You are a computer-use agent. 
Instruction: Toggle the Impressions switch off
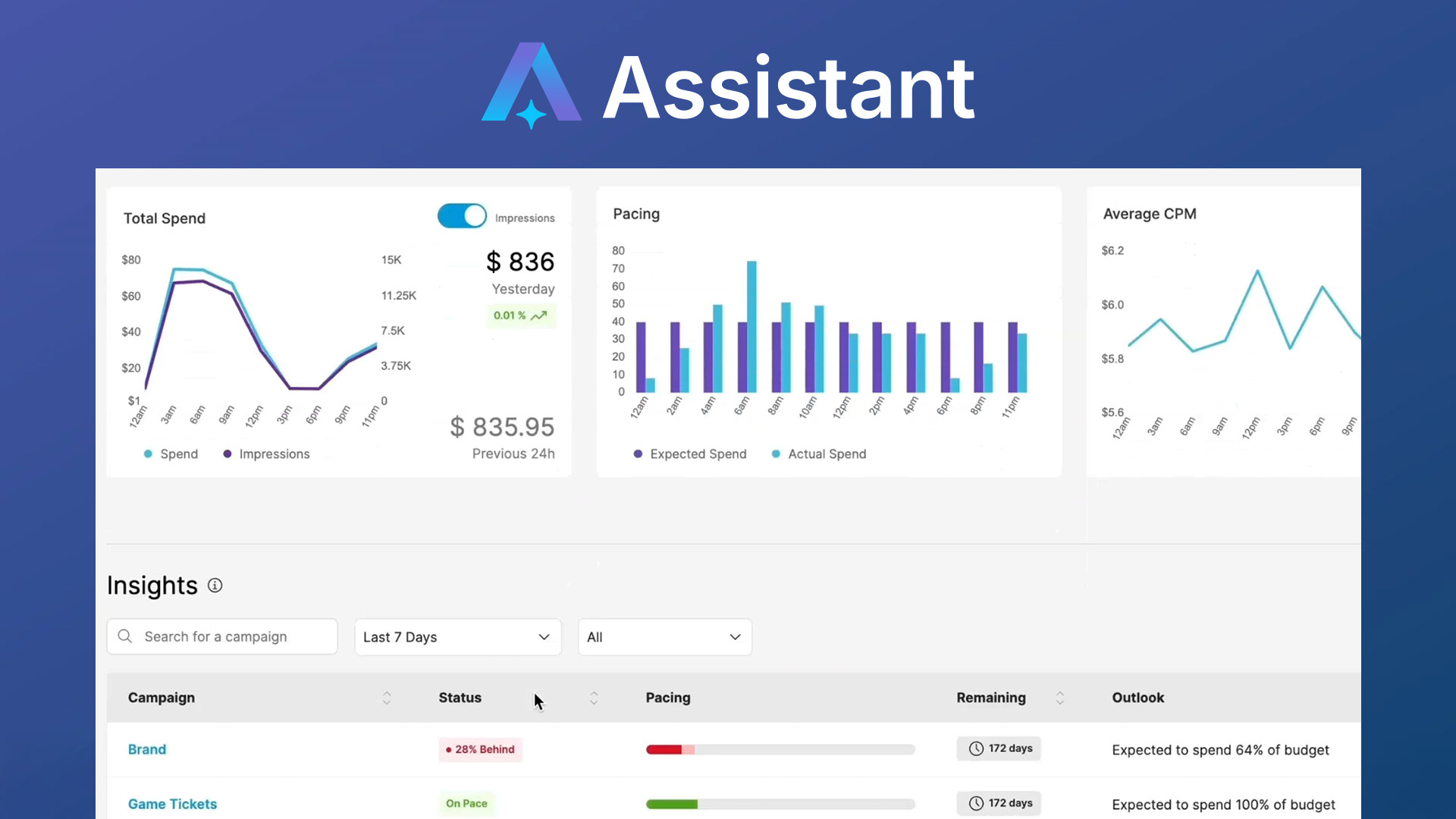click(461, 216)
